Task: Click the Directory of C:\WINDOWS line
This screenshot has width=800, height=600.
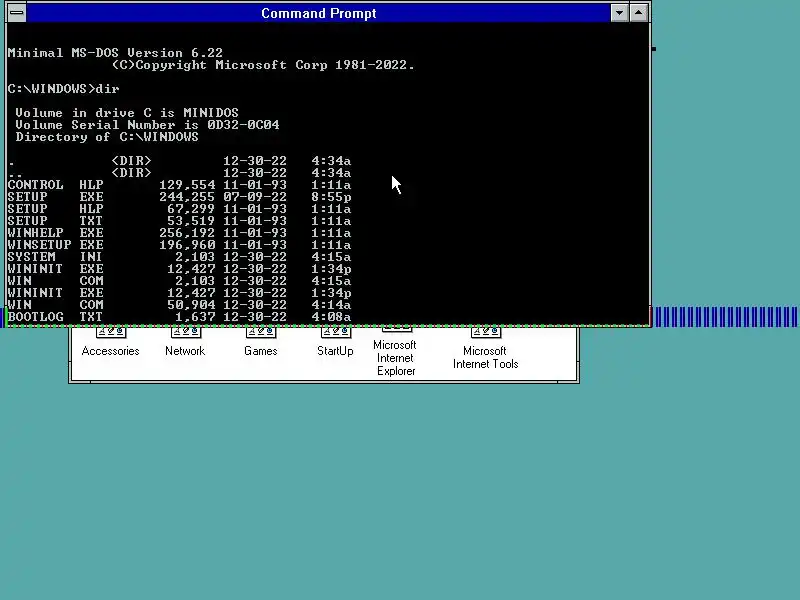Action: click(107, 137)
